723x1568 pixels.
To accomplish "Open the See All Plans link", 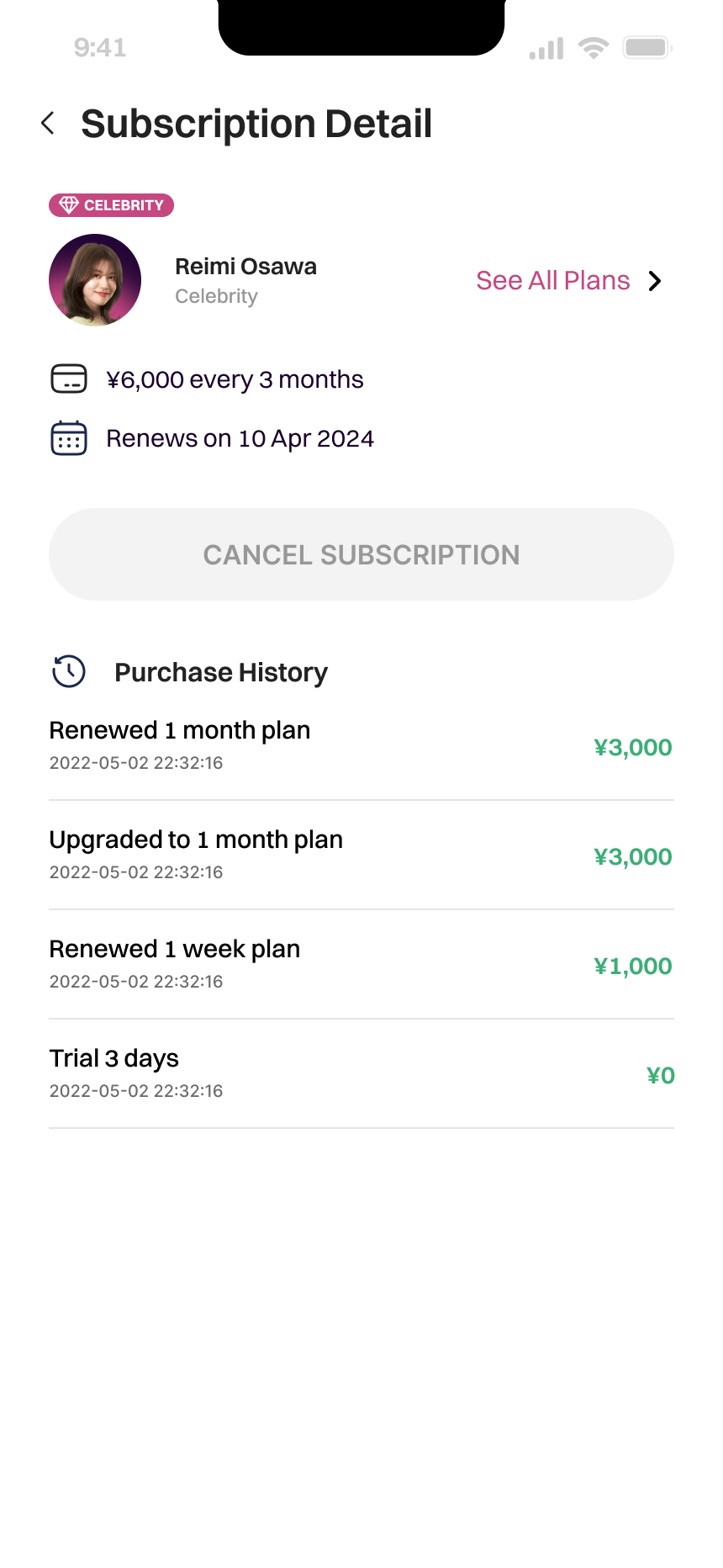I will [x=552, y=281].
